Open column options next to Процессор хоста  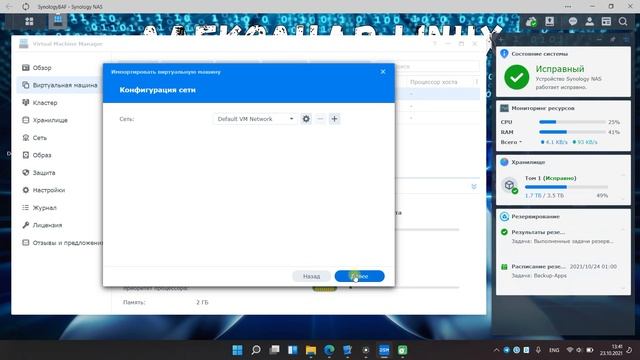click(x=476, y=82)
